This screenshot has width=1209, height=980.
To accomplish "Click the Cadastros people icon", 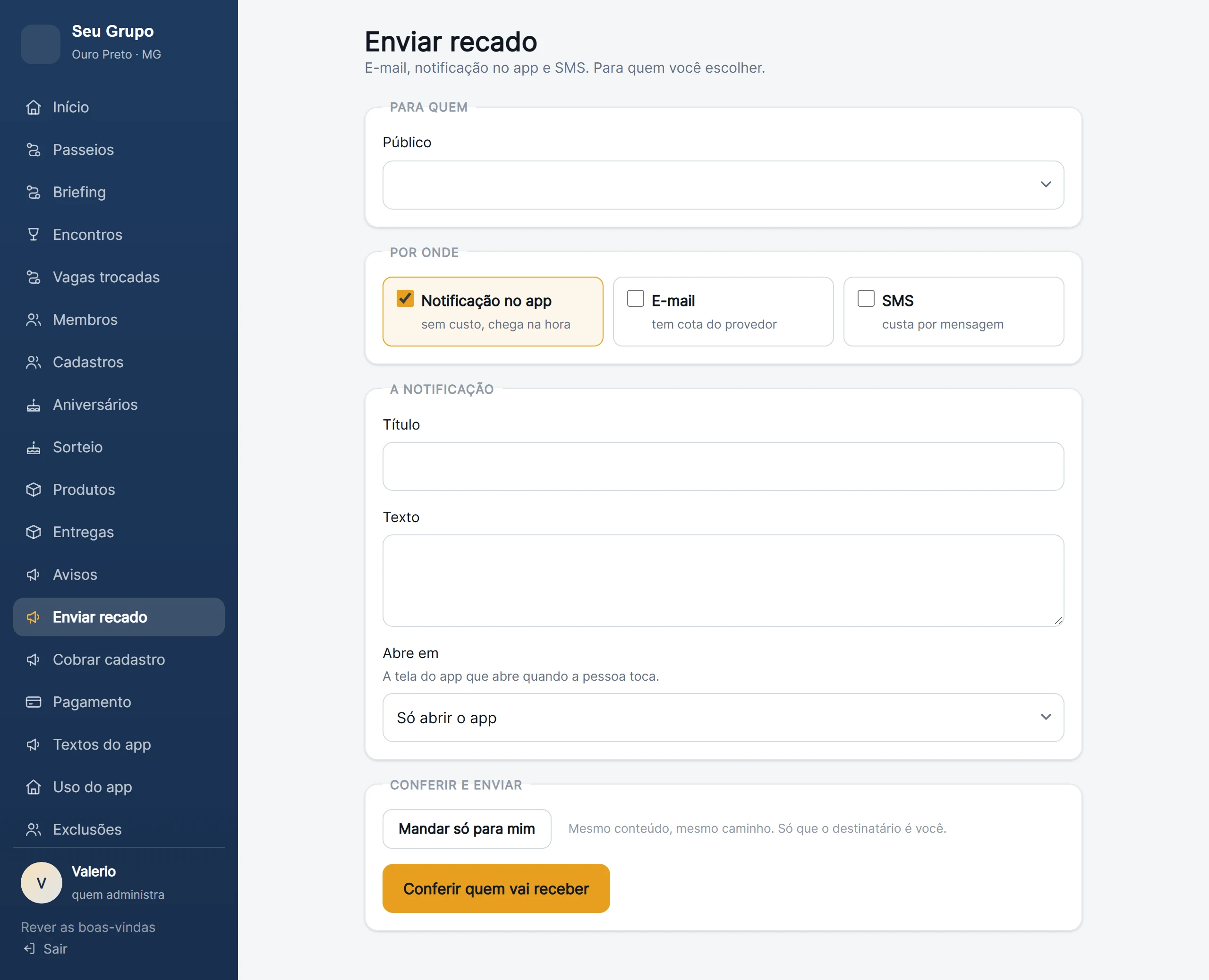I will pos(34,362).
